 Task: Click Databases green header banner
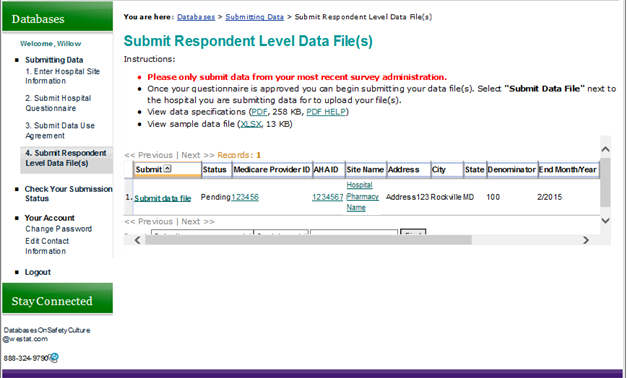click(x=58, y=17)
